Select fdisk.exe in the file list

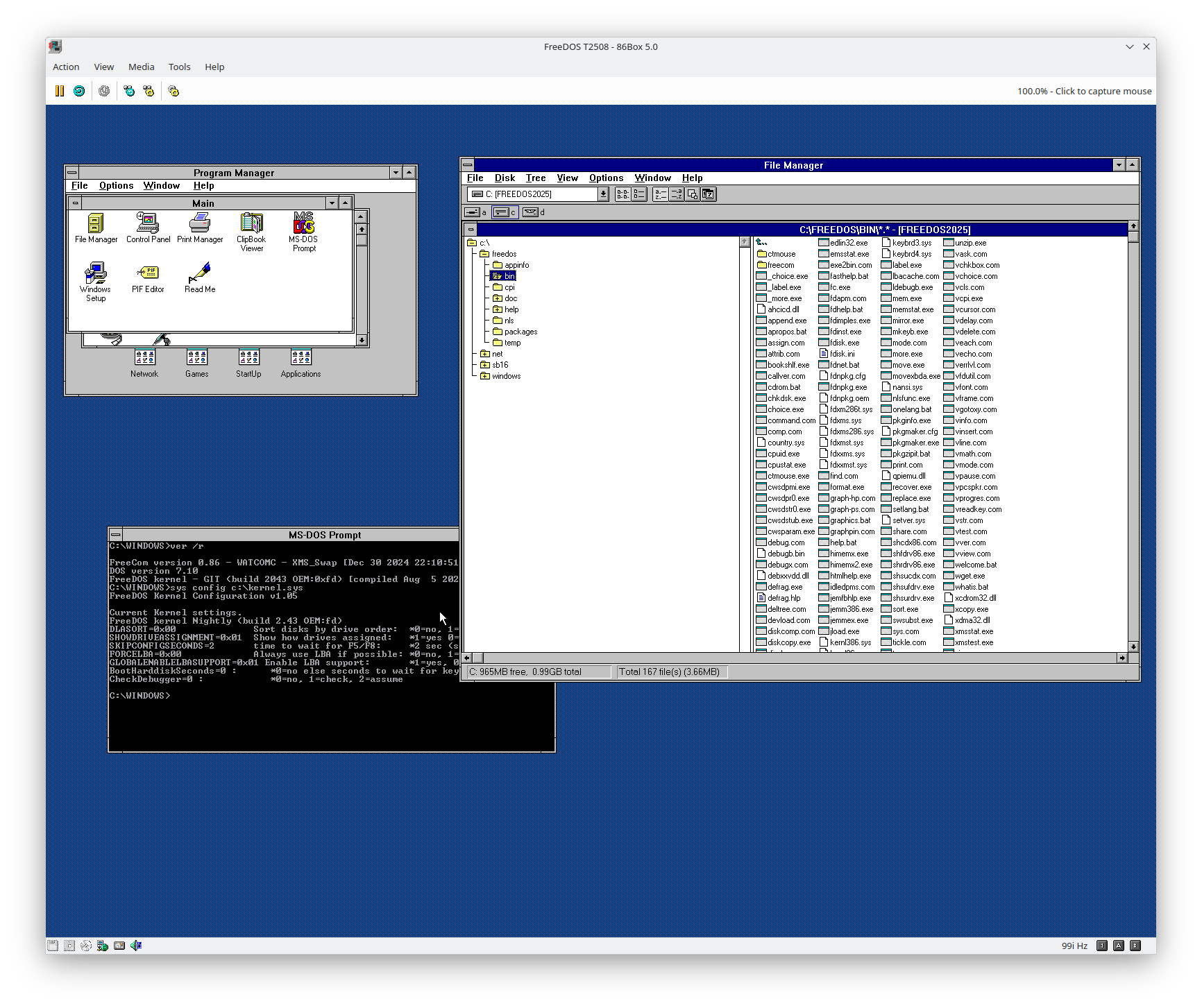[844, 343]
